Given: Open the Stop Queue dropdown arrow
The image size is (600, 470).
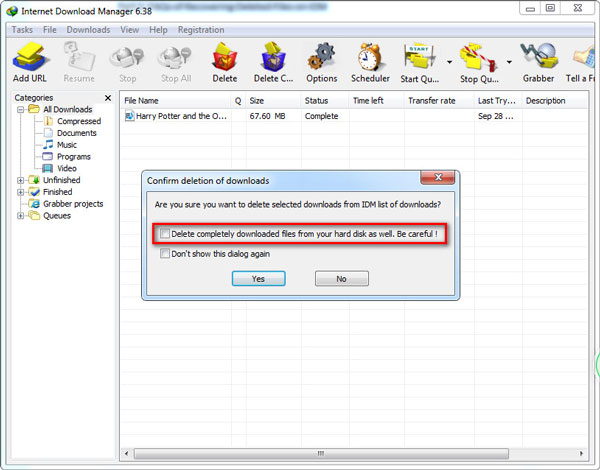Looking at the screenshot, I should pos(509,62).
